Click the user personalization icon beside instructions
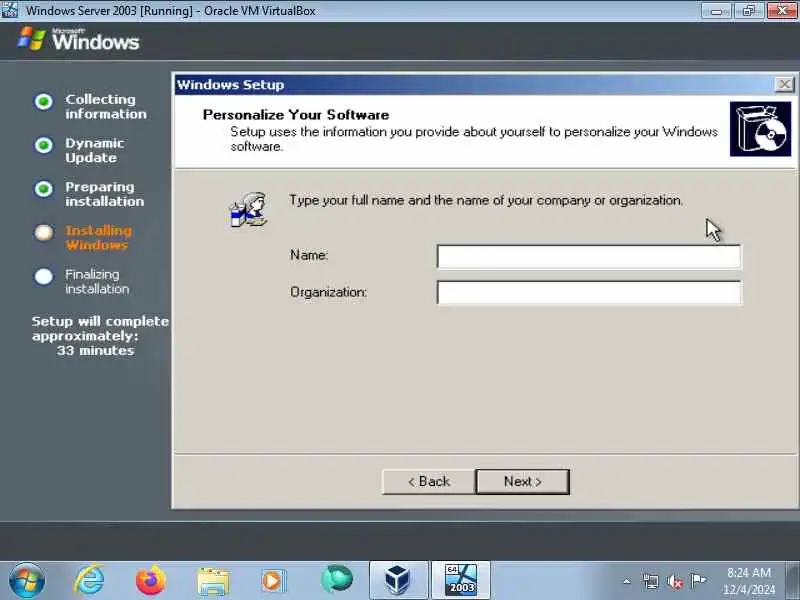The height and width of the screenshot is (600, 800). (x=248, y=210)
